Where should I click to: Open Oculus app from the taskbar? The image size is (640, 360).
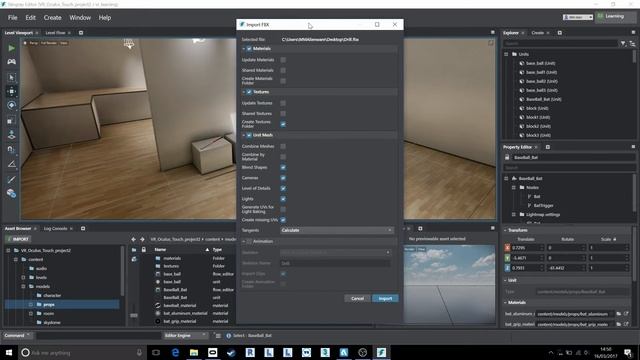click(213, 353)
